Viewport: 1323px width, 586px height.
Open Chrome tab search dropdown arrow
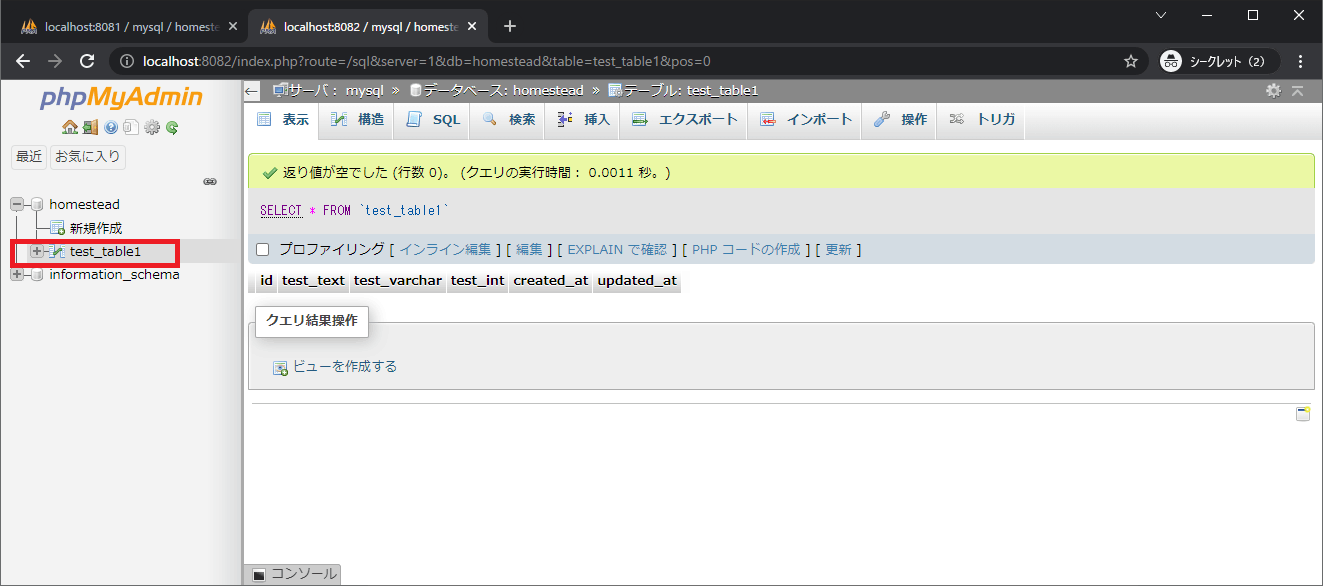pos(1160,15)
